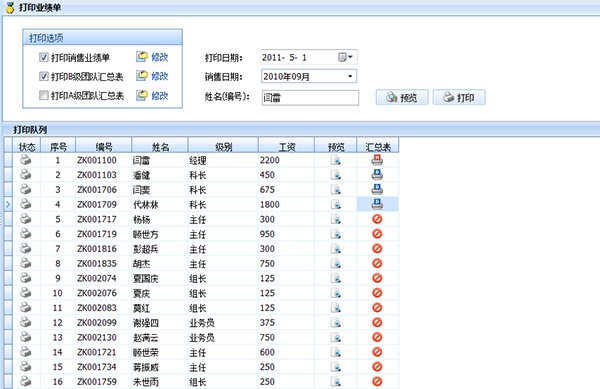Click the printer status icon for ZK001835

[x=26, y=263]
